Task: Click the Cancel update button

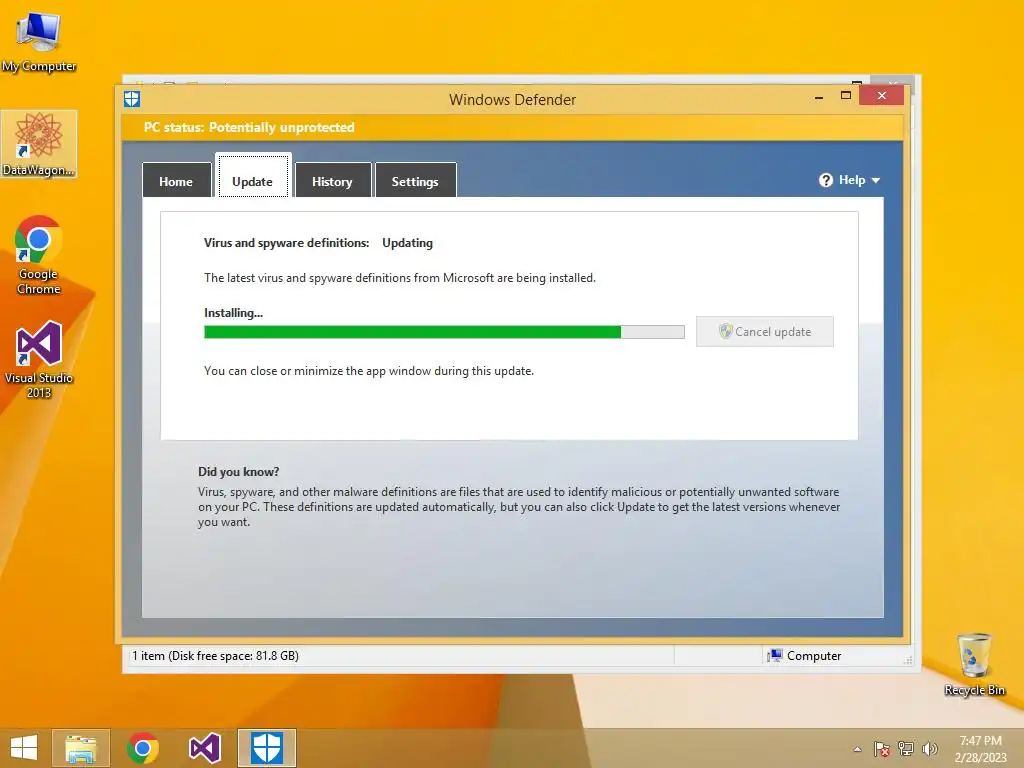Action: pyautogui.click(x=765, y=332)
